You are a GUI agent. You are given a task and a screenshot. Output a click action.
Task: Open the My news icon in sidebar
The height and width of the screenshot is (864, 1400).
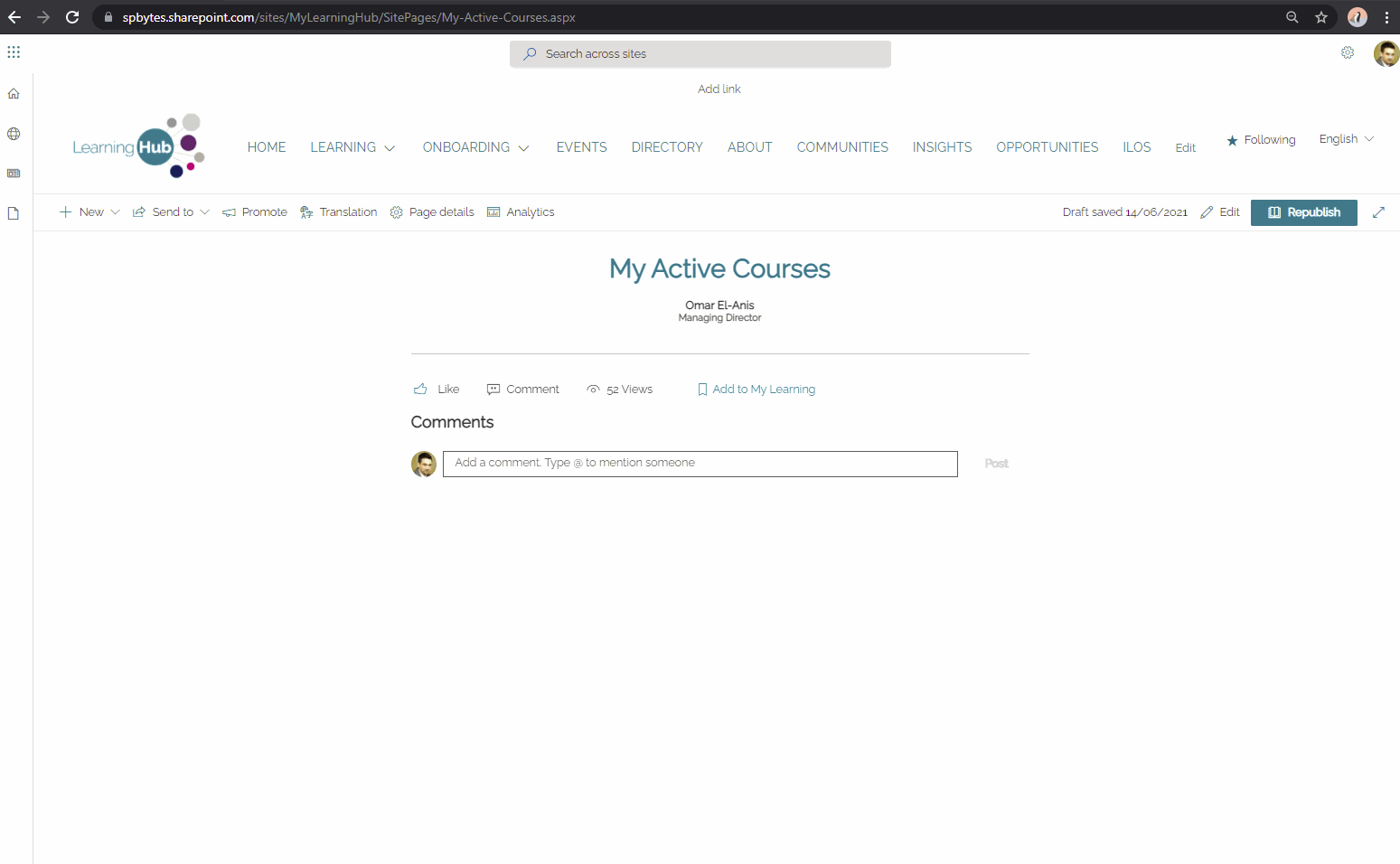click(x=14, y=174)
